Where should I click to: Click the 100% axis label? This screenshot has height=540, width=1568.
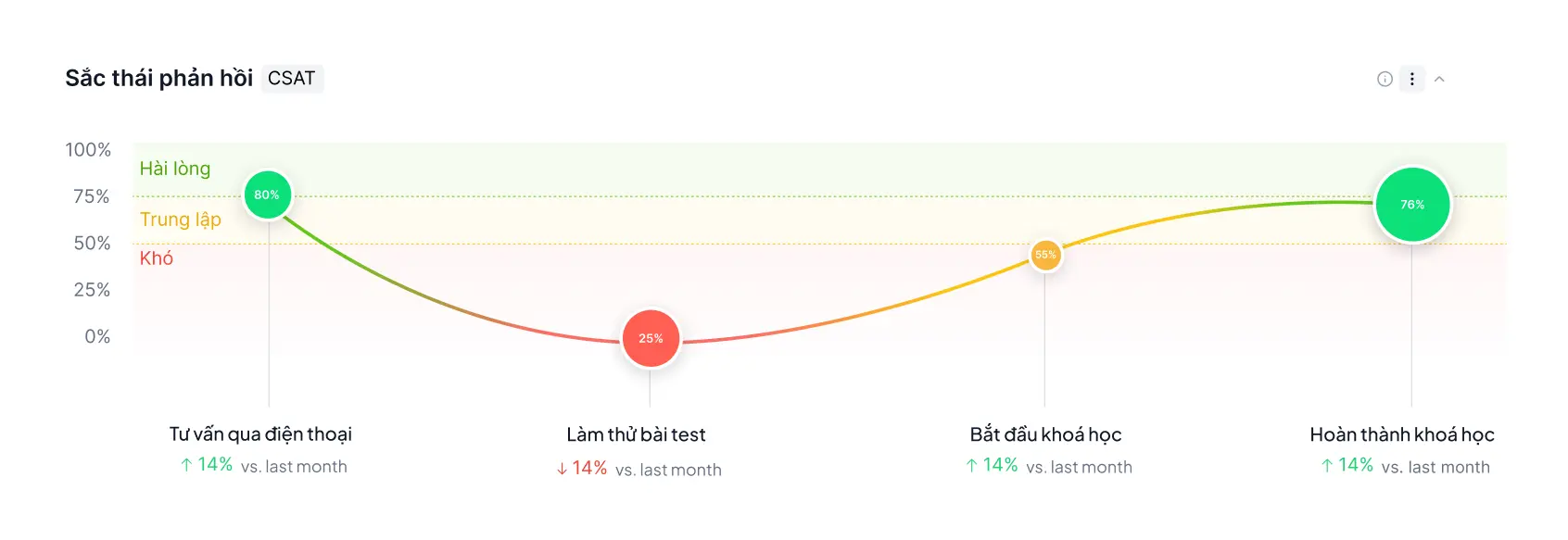coord(90,149)
